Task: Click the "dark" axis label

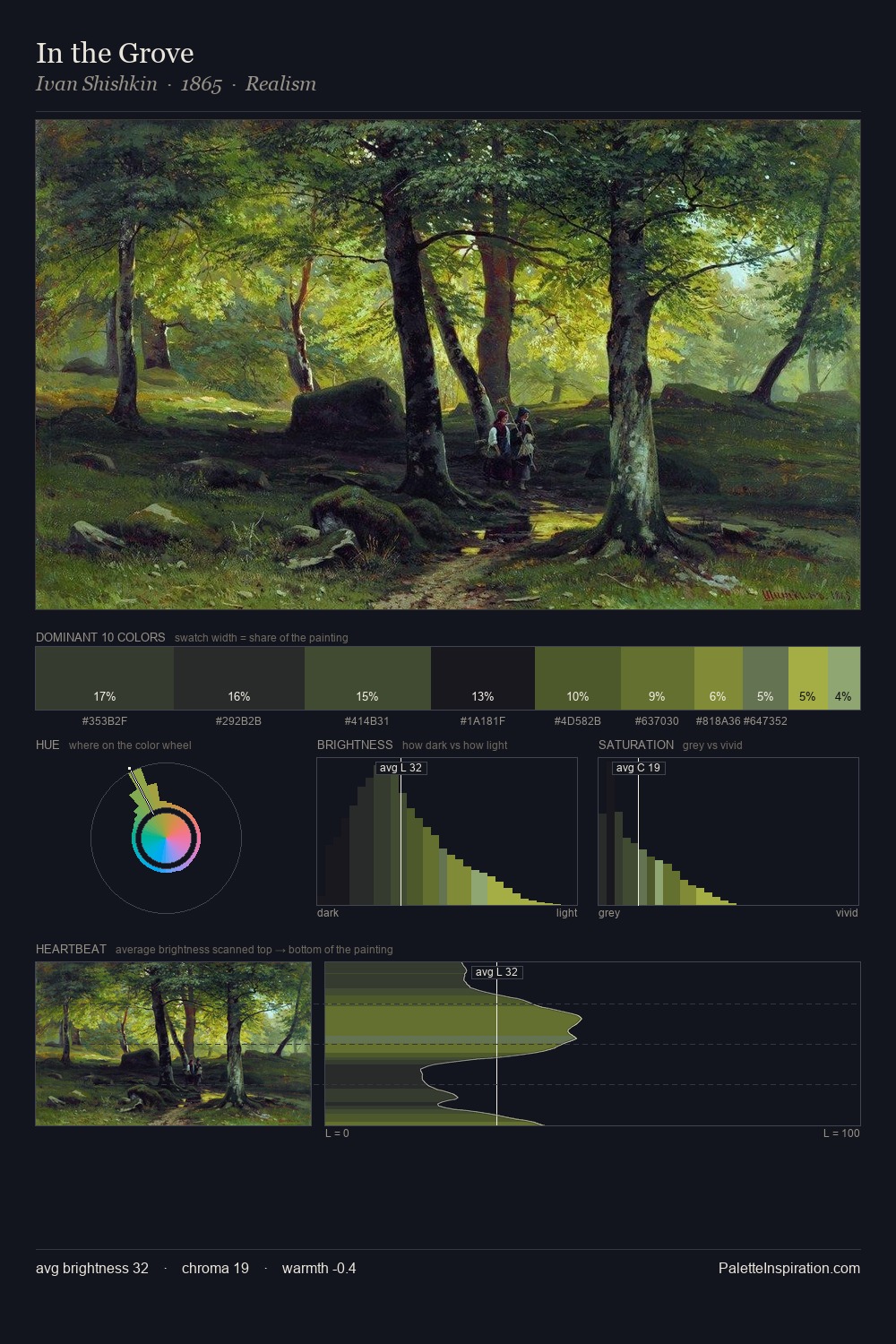Action: point(328,913)
